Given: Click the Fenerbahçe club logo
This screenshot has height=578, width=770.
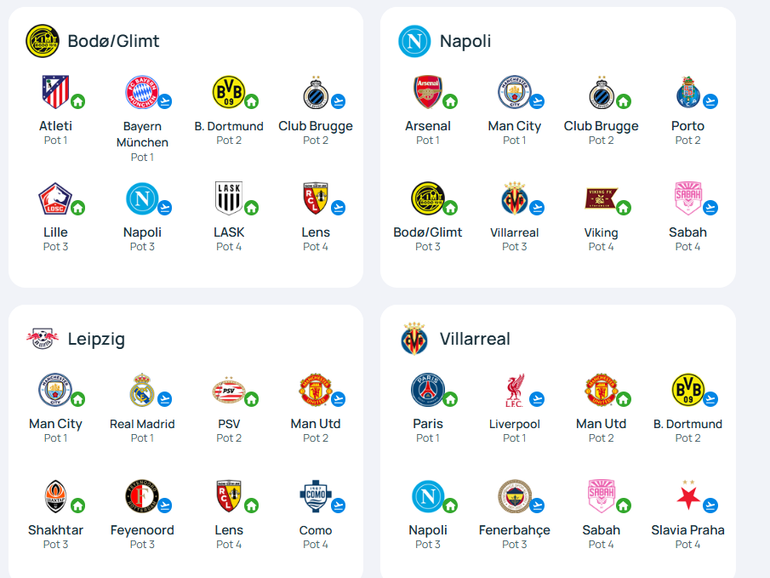Looking at the screenshot, I should [x=514, y=496].
